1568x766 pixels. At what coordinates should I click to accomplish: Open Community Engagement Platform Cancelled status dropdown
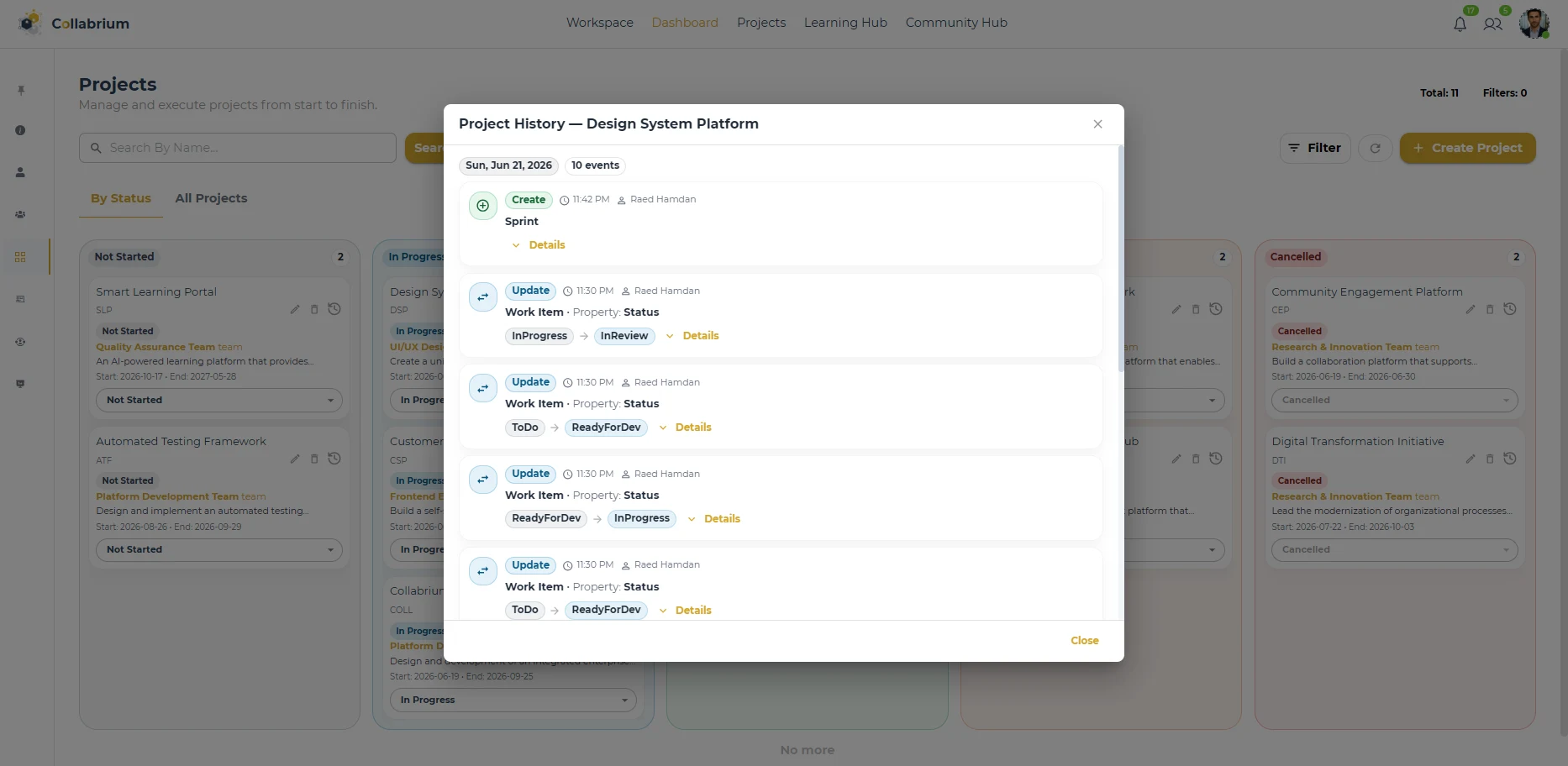pos(1395,401)
